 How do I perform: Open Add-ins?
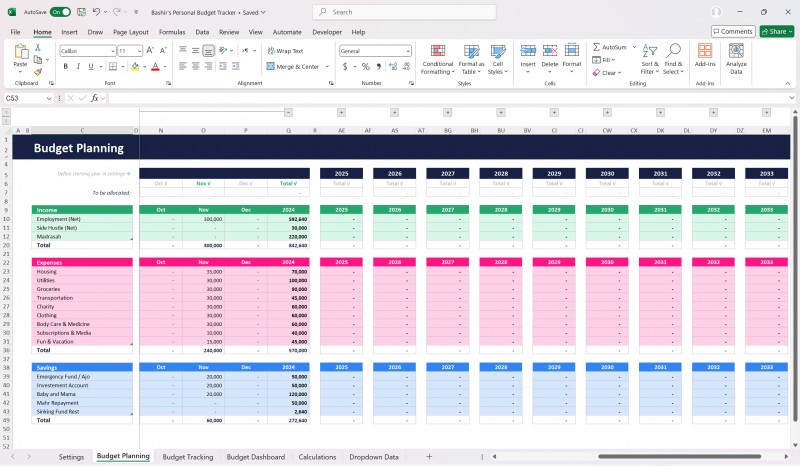[705, 55]
